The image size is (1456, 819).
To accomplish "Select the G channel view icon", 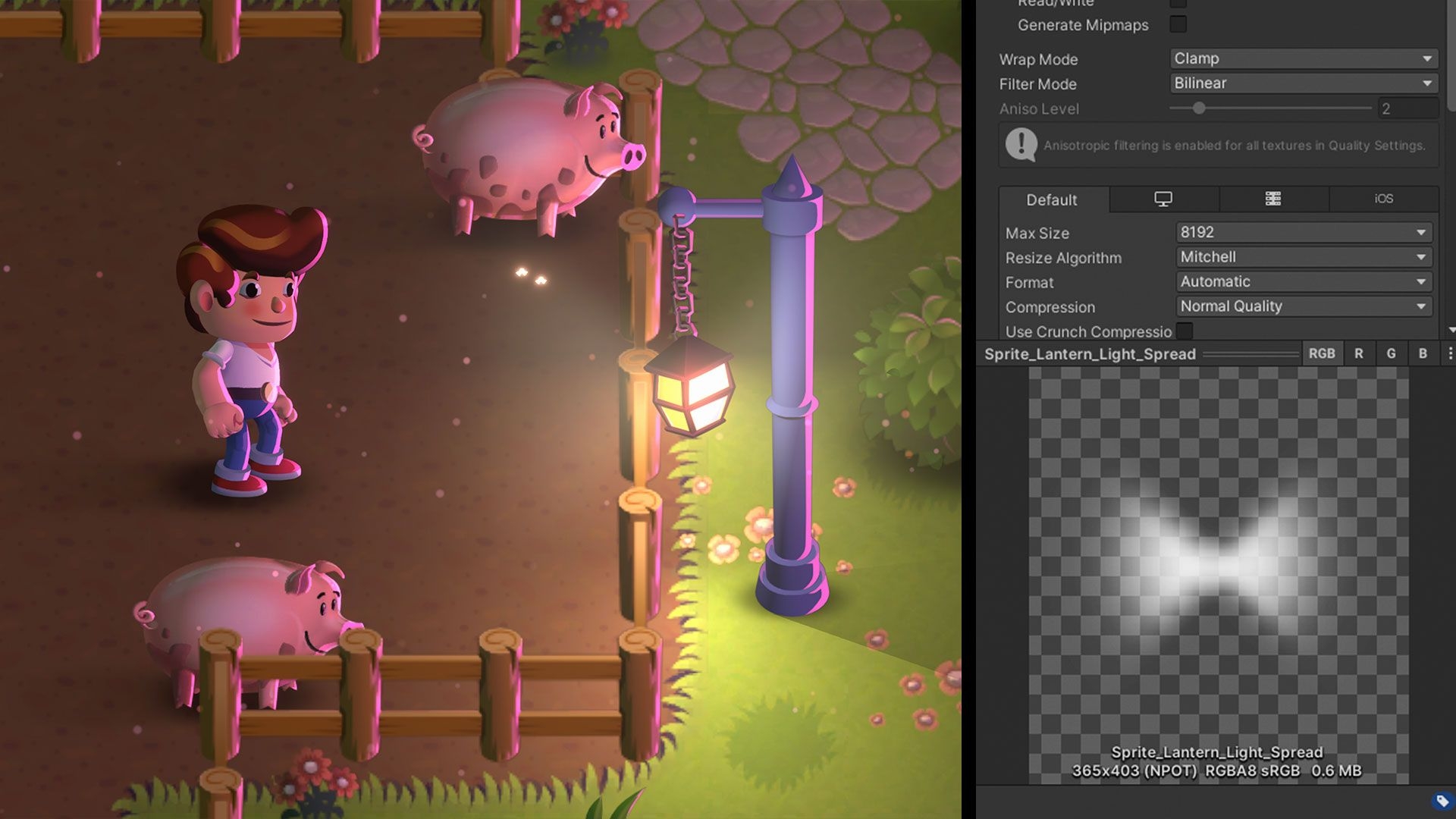I will 1392,353.
